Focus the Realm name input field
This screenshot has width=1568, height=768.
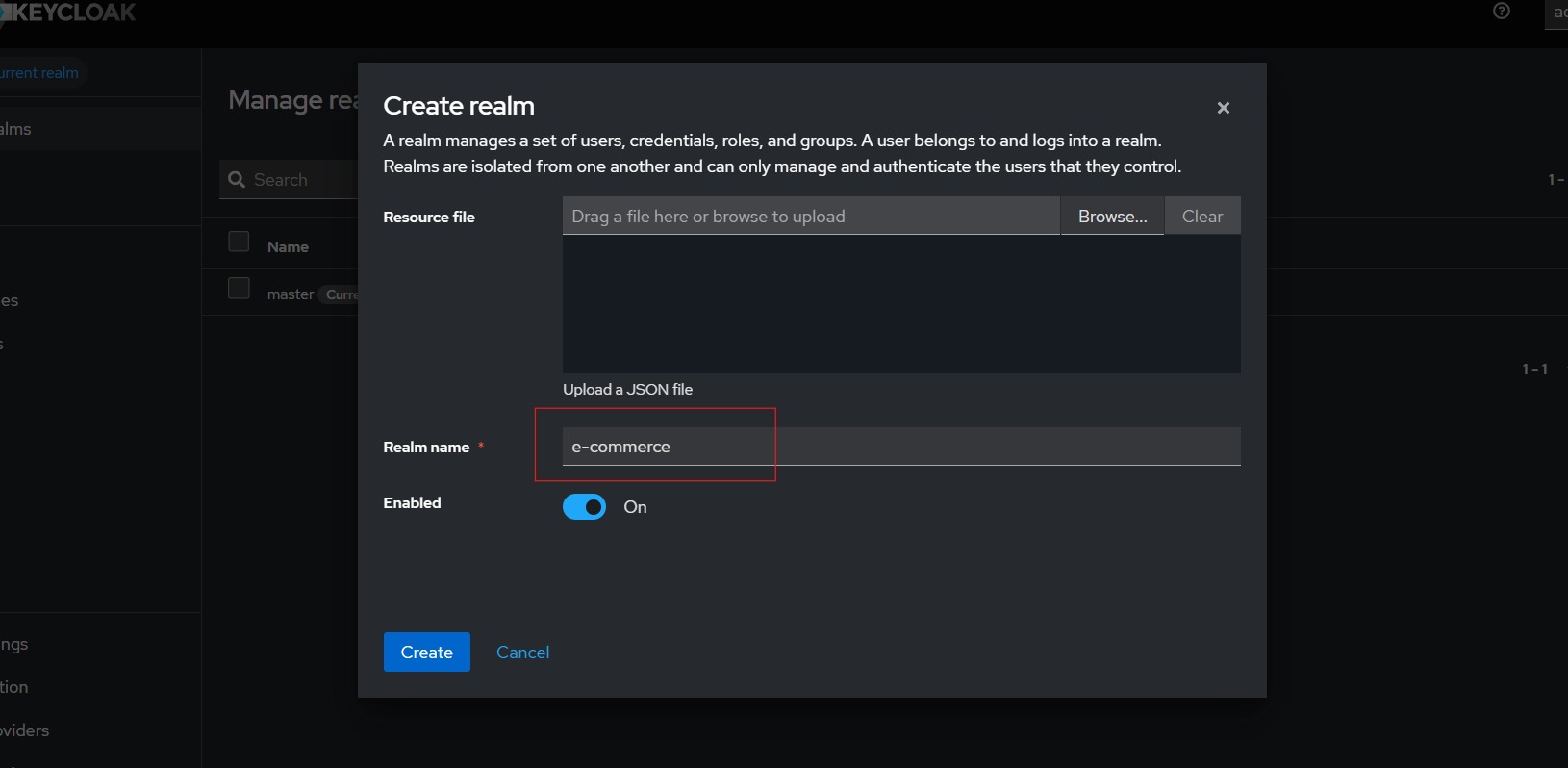pos(900,447)
